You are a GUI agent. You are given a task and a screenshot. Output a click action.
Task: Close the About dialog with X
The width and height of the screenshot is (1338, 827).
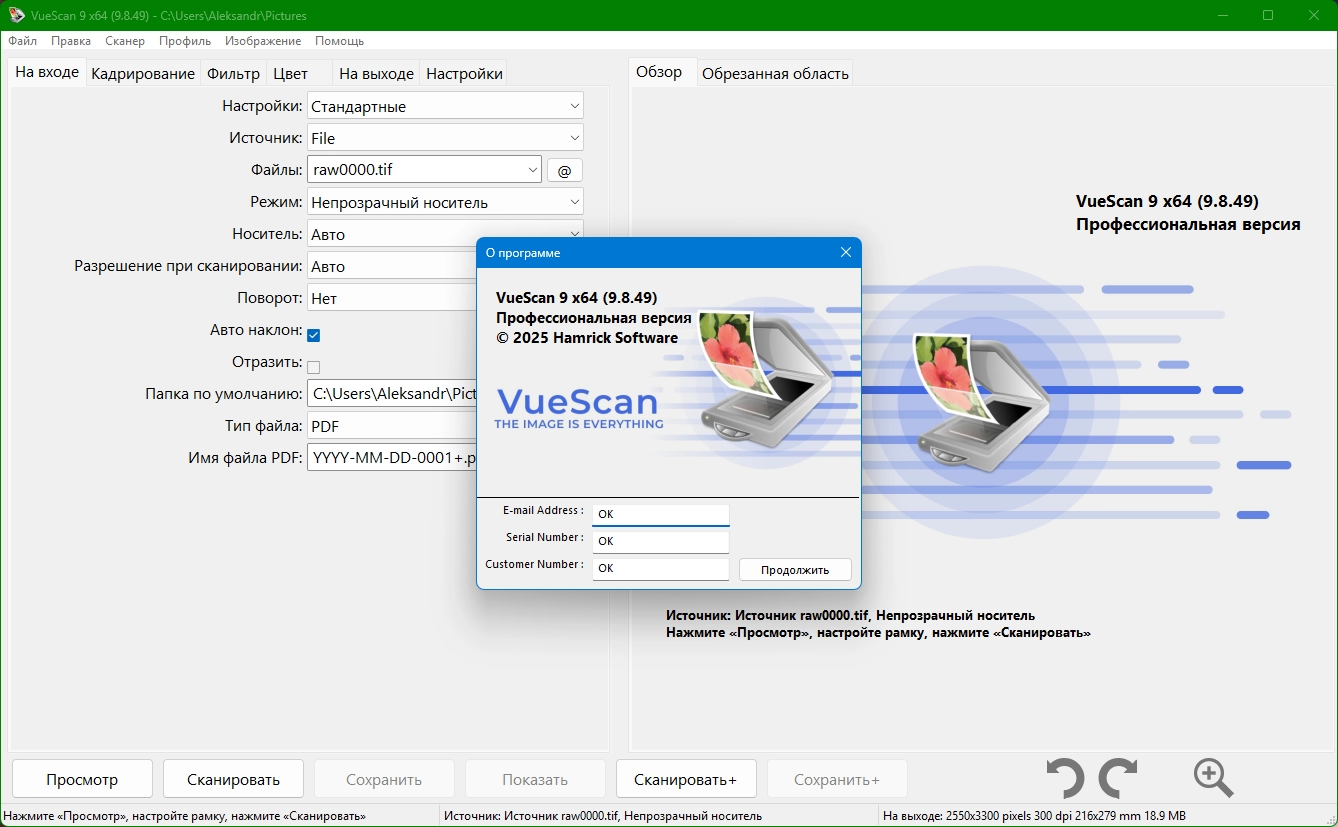(846, 253)
